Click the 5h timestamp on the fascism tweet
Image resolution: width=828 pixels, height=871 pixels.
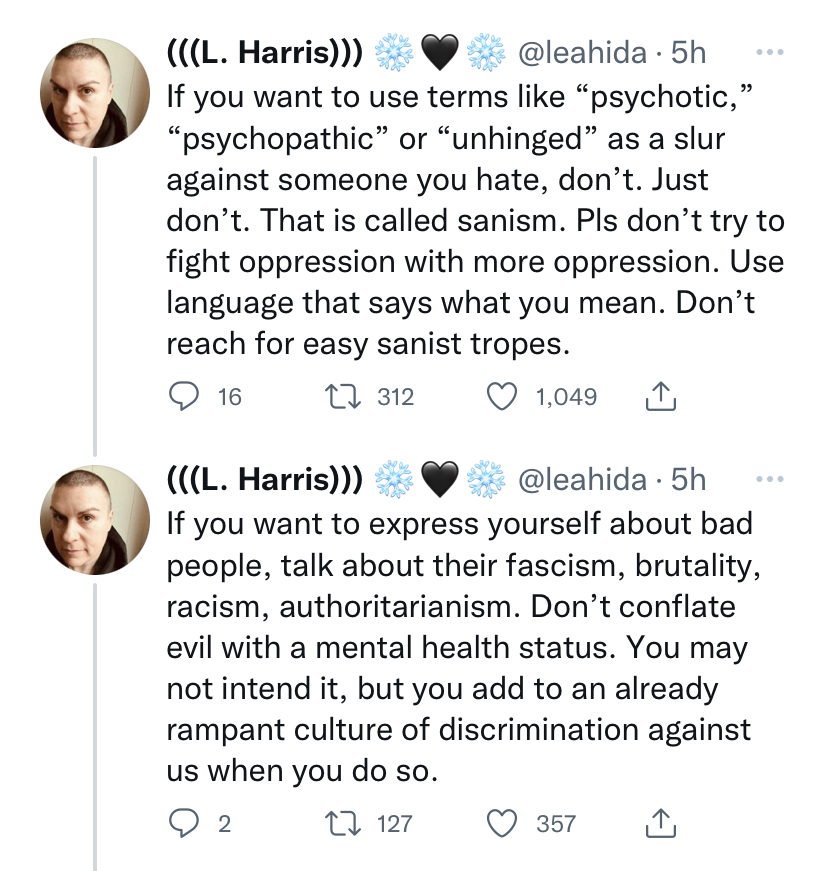(689, 480)
